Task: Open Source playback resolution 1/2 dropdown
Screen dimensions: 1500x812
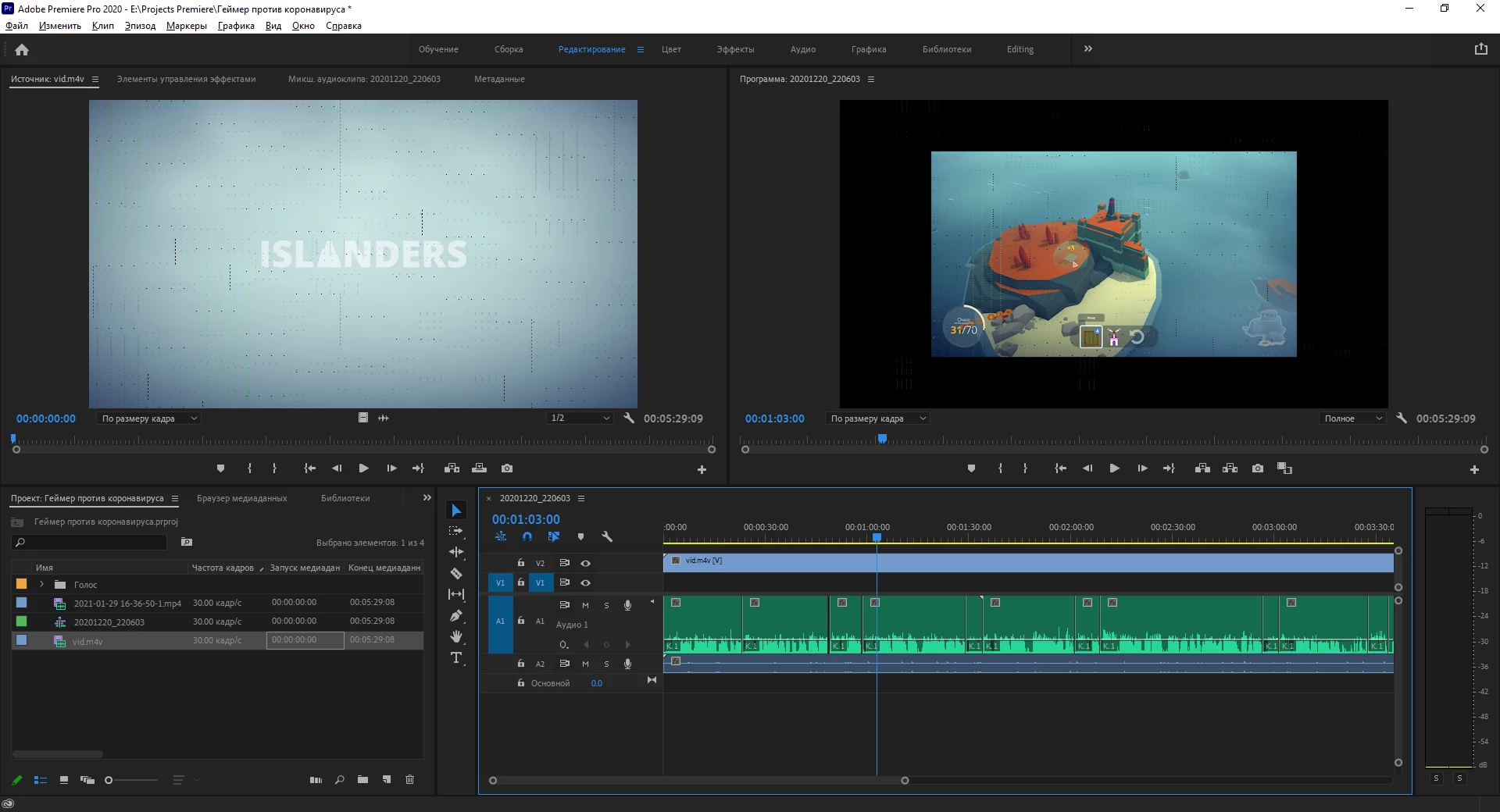Action: [580, 418]
